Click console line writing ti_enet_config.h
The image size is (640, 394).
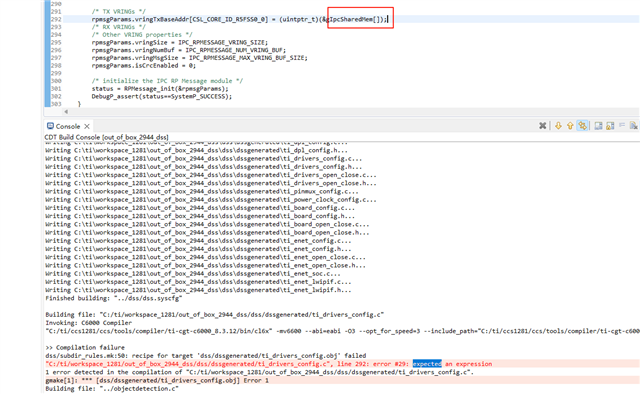pyautogui.click(x=198, y=249)
